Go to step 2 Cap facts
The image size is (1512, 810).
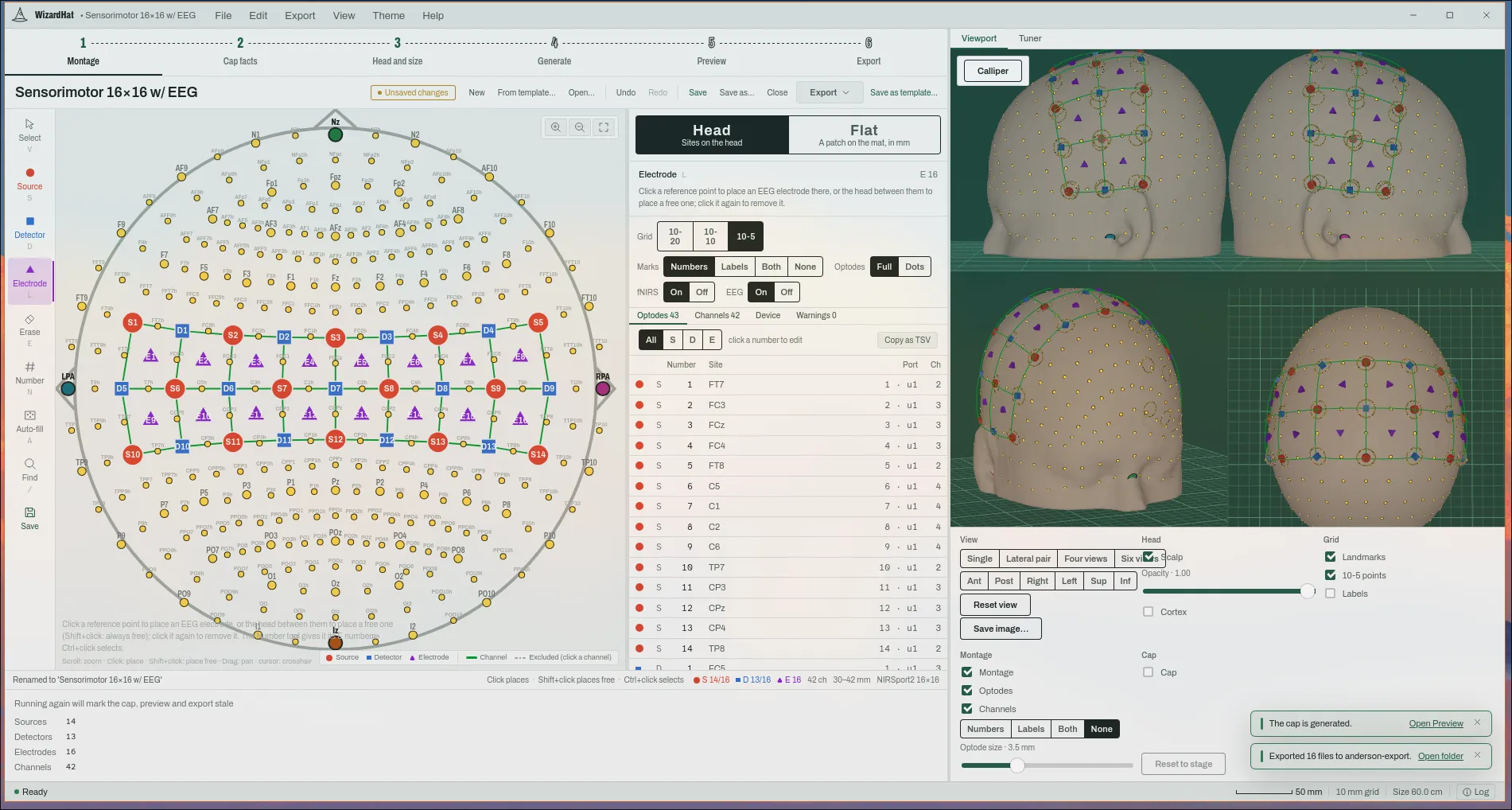[x=239, y=52]
